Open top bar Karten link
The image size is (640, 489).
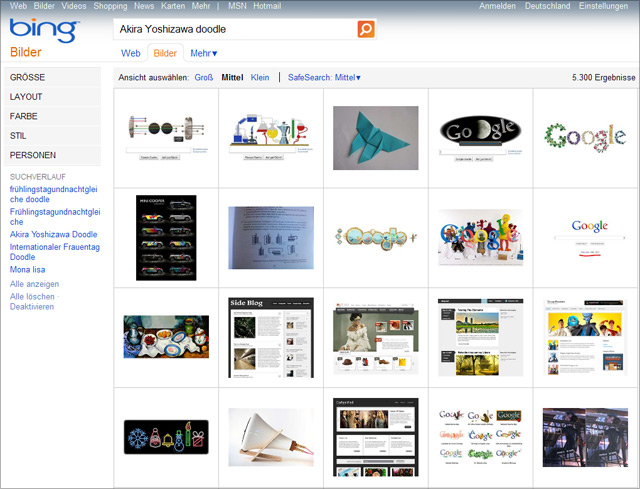click(173, 6)
